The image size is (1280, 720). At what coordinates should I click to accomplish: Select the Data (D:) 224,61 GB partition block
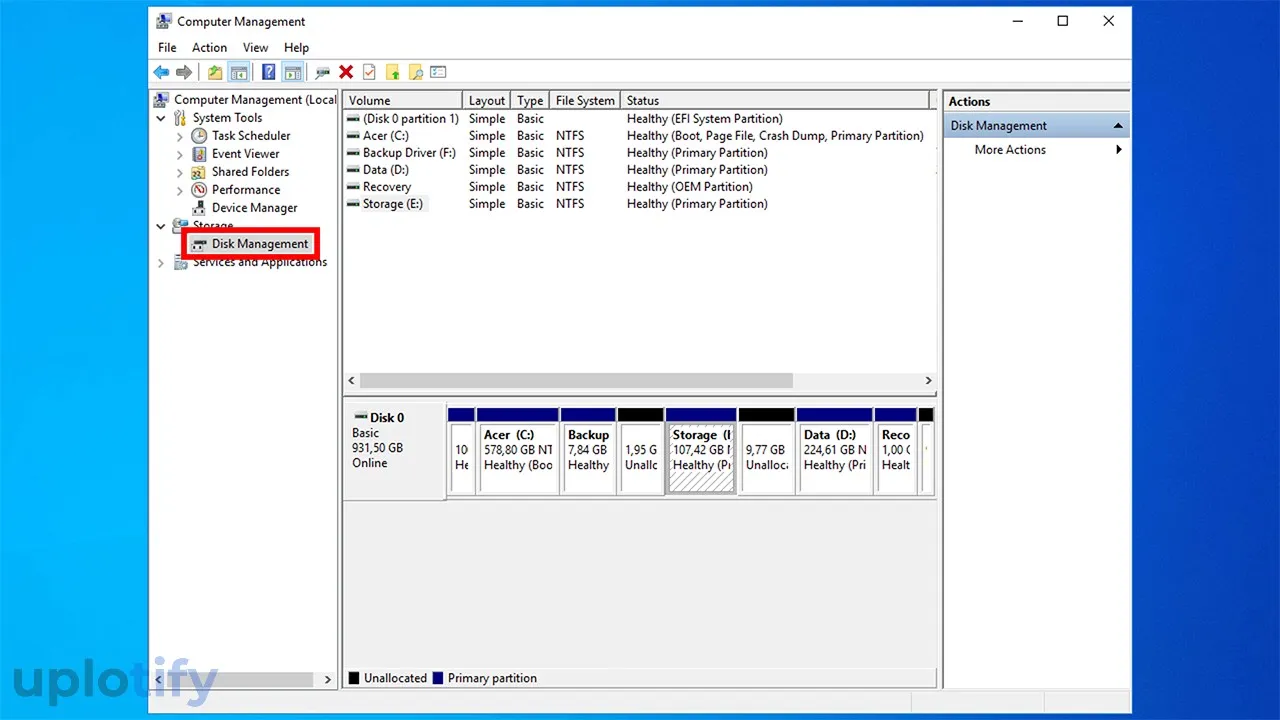pos(835,450)
